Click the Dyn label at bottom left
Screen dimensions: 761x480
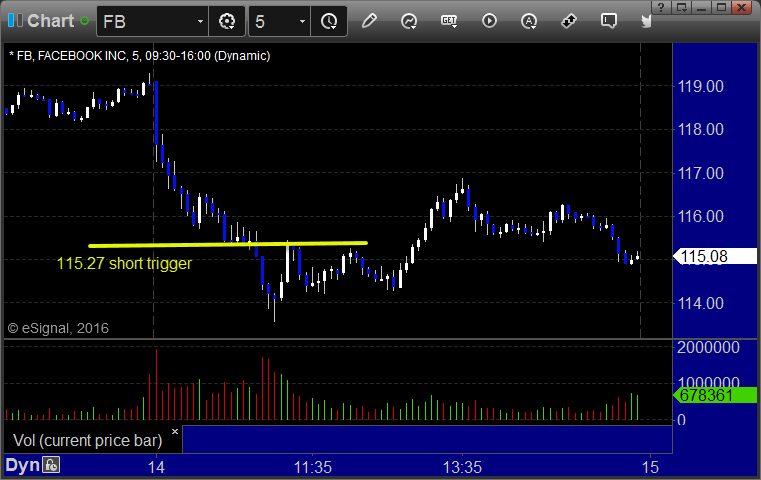(22, 465)
